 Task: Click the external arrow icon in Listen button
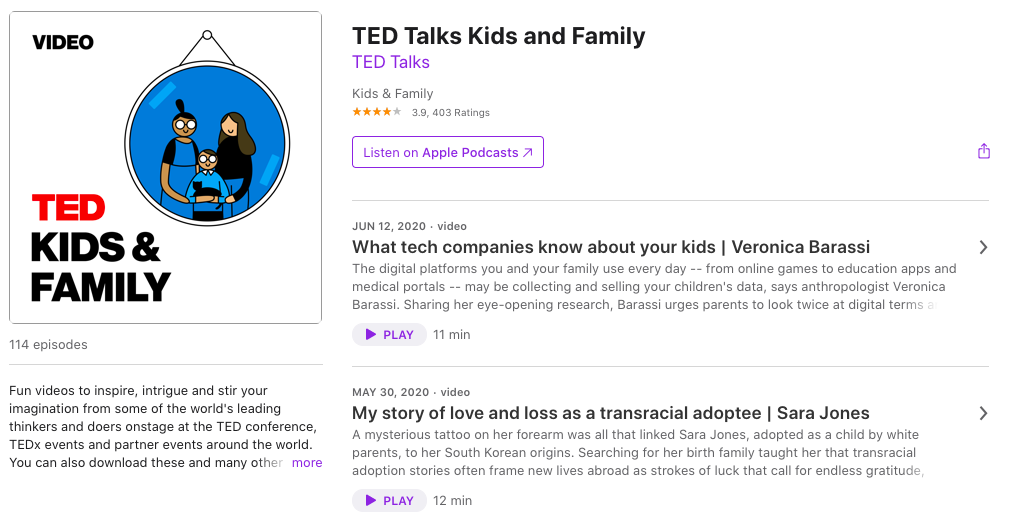(x=528, y=153)
